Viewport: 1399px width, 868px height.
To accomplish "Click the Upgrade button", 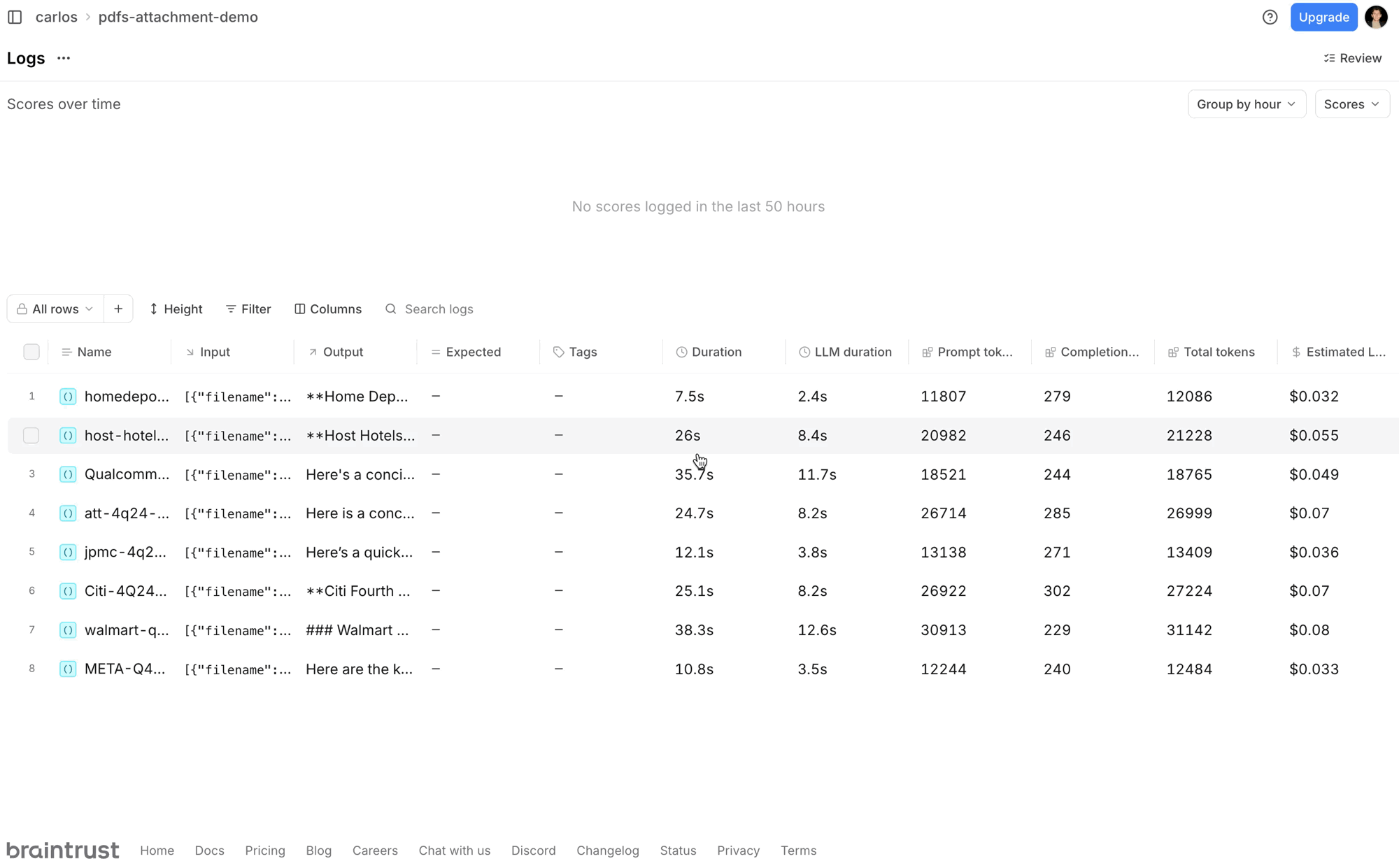I will [1323, 17].
